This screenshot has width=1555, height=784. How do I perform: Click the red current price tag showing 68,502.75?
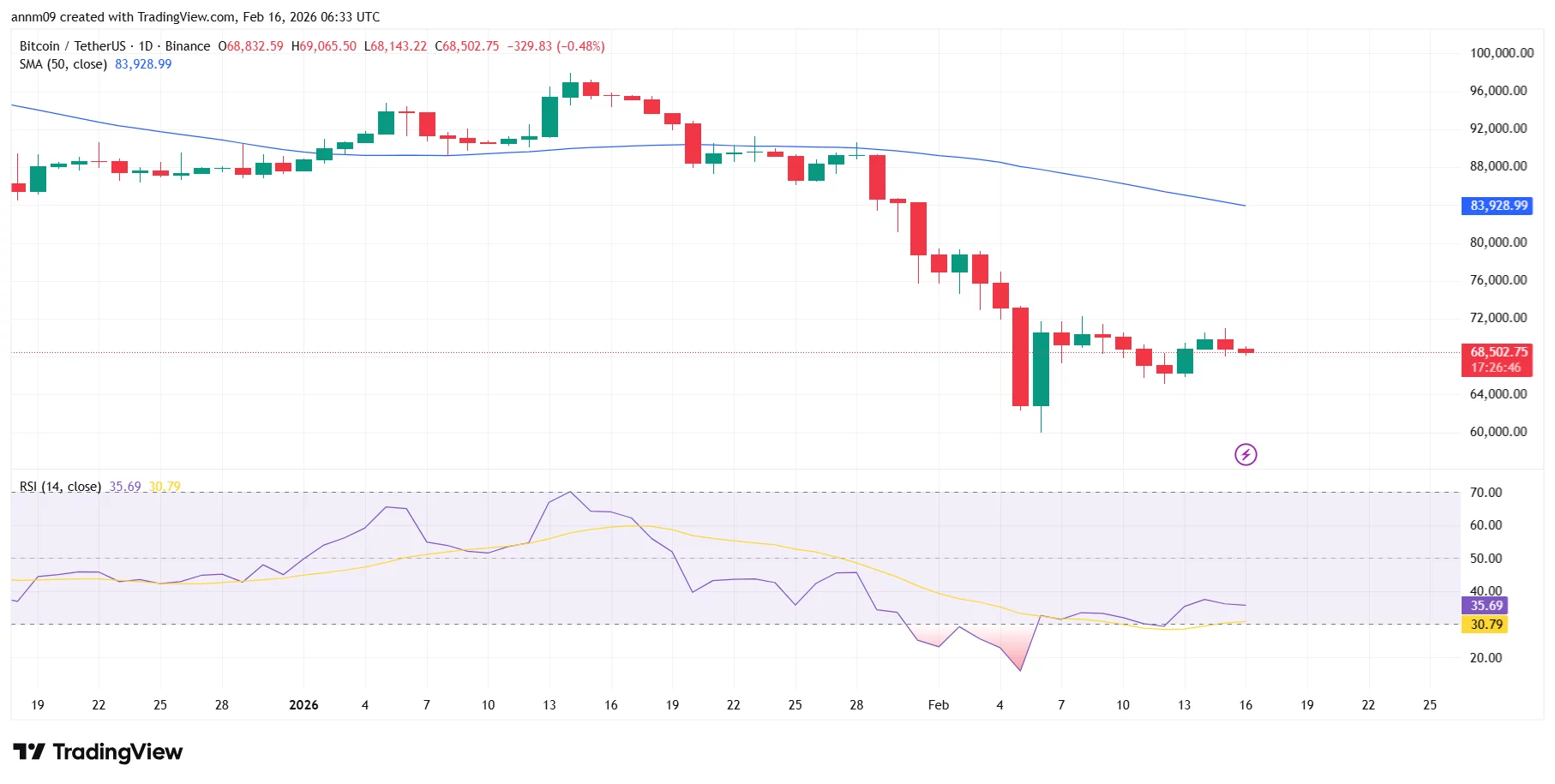[x=1497, y=352]
